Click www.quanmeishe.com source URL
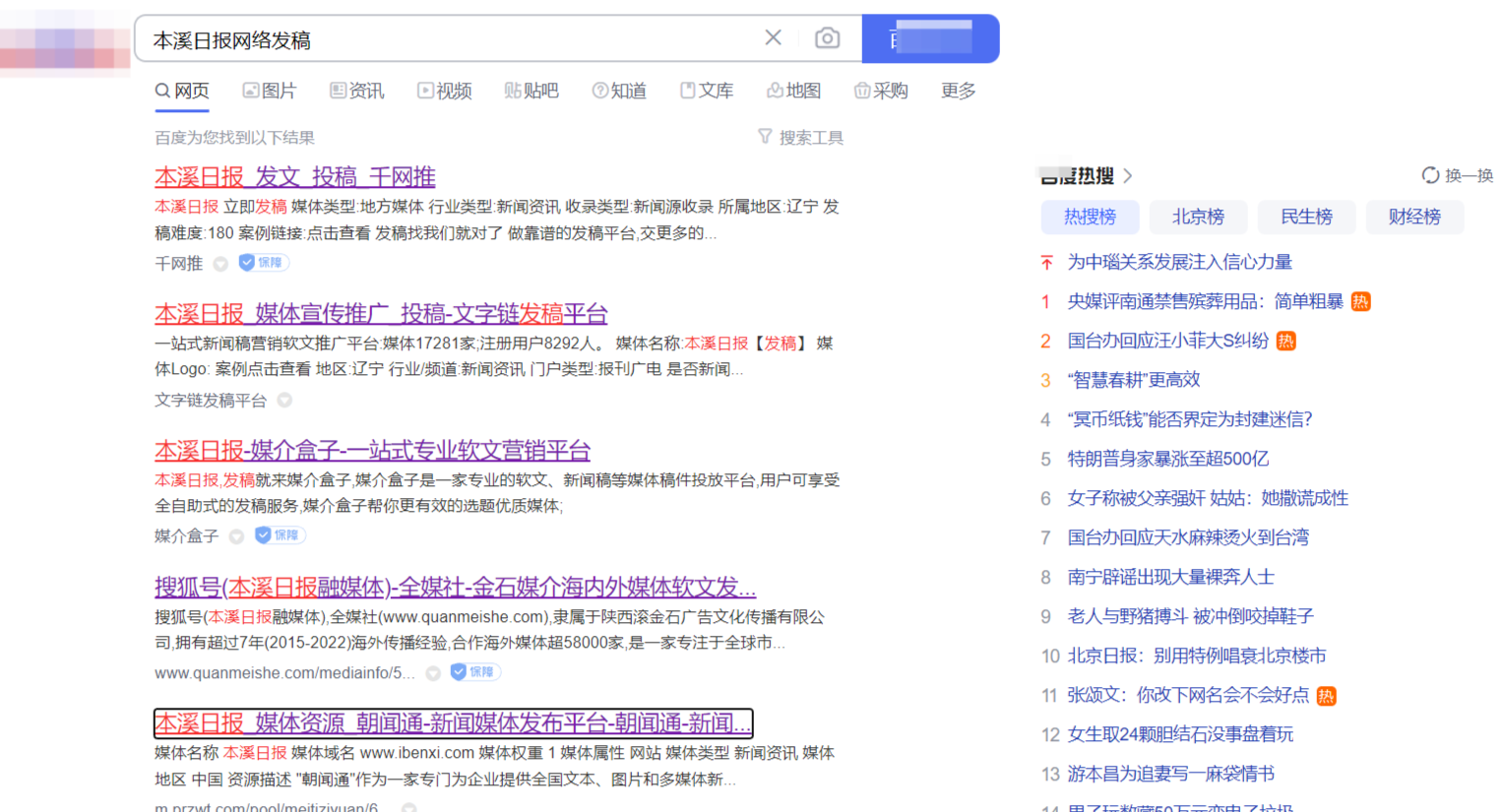Viewport: 1502px width, 812px height. (284, 673)
